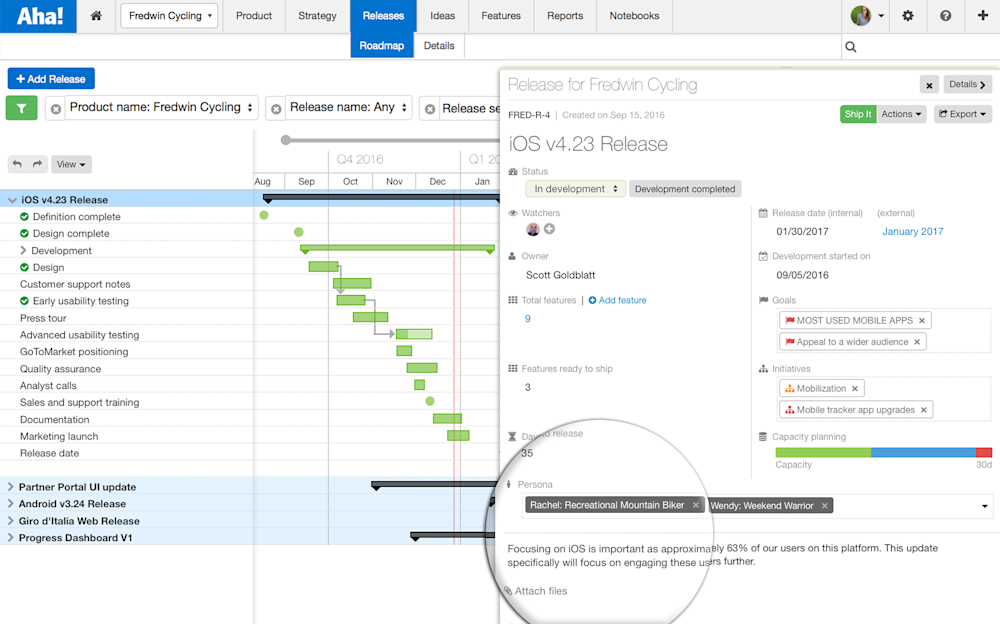
Task: Open help via the question mark icon
Action: click(946, 16)
